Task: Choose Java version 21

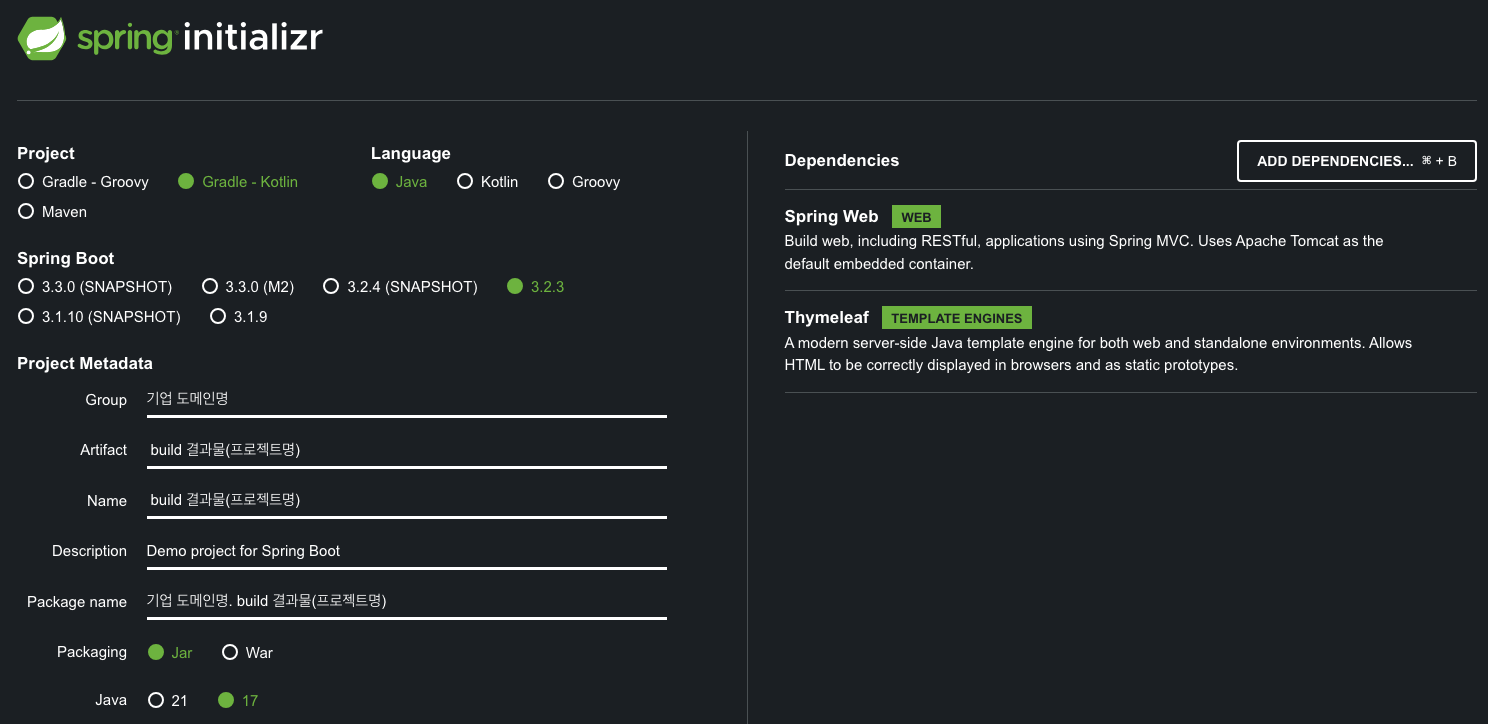Action: point(168,701)
